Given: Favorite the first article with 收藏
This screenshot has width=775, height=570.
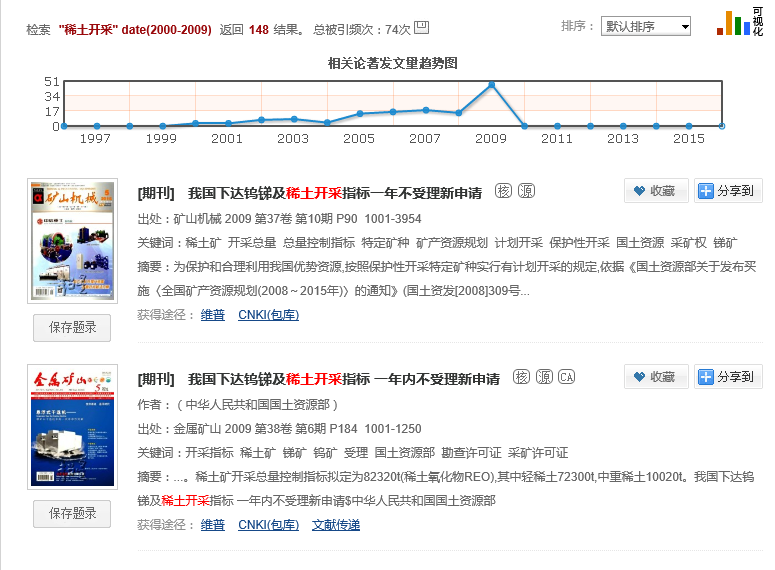Looking at the screenshot, I should tap(655, 191).
